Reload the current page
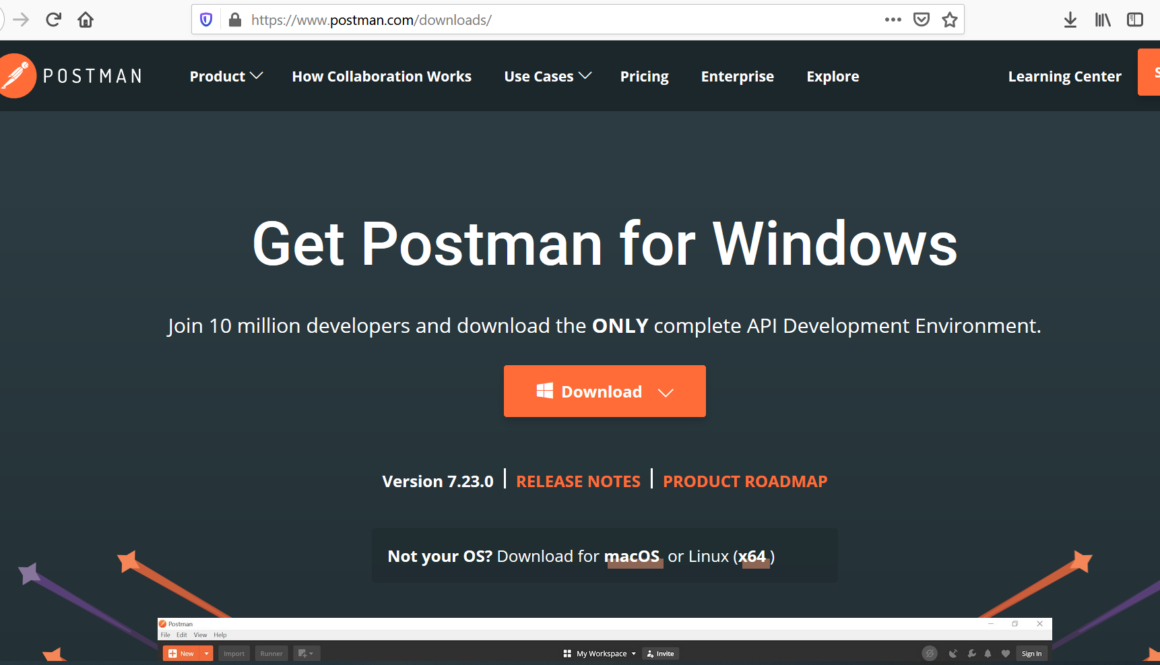This screenshot has width=1160, height=665. pos(53,19)
